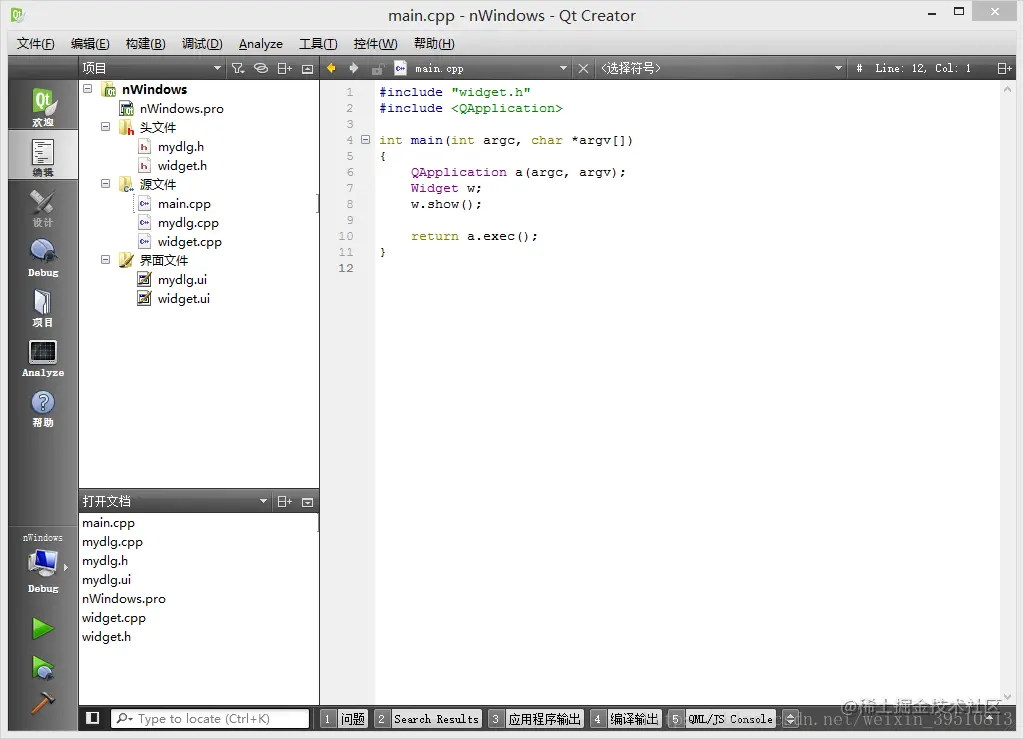Collapse the 界面文件 forms folder

(105, 259)
